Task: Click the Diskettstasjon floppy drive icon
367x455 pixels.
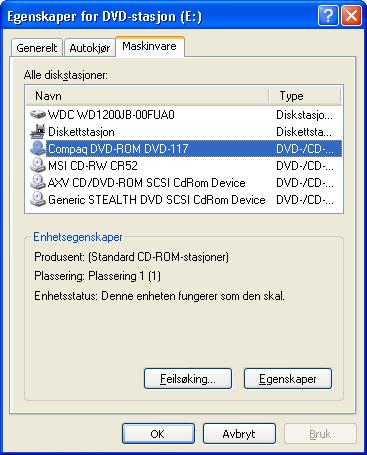Action: 37,132
